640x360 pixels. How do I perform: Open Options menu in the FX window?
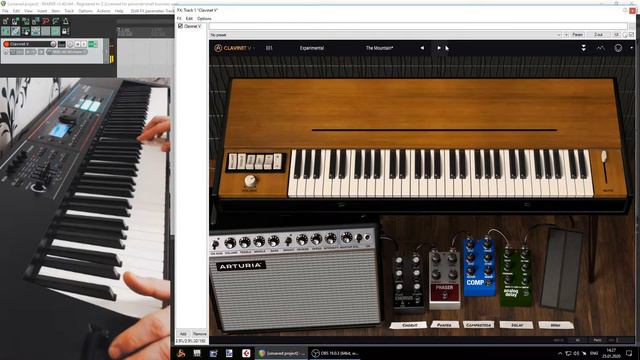204,19
